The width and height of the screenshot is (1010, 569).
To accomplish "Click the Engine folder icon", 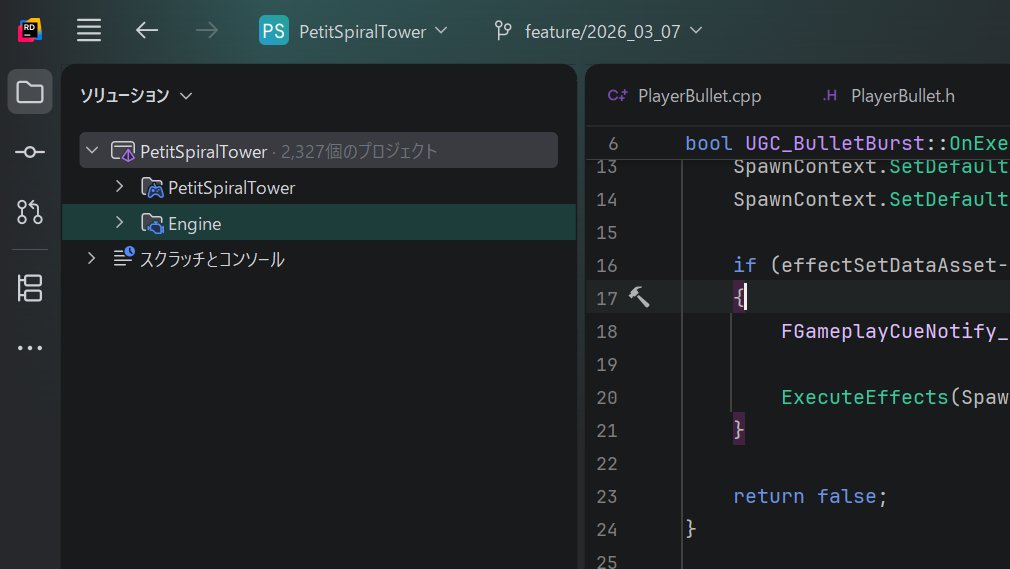I will coord(152,224).
